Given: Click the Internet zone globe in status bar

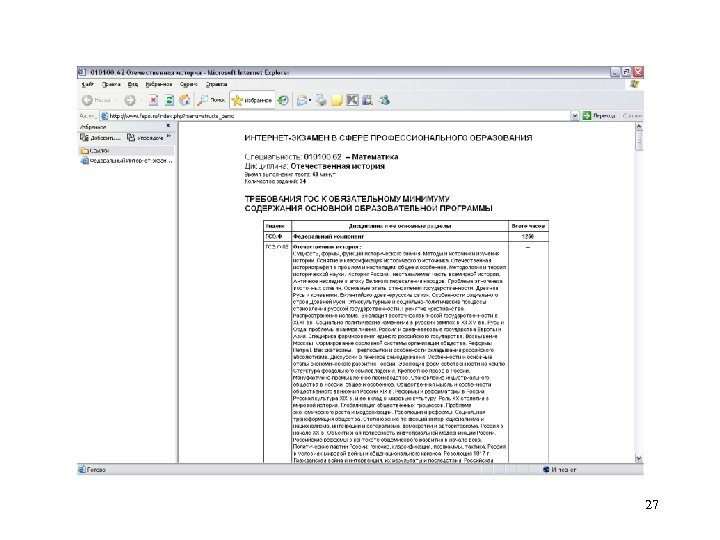Looking at the screenshot, I should pos(546,470).
